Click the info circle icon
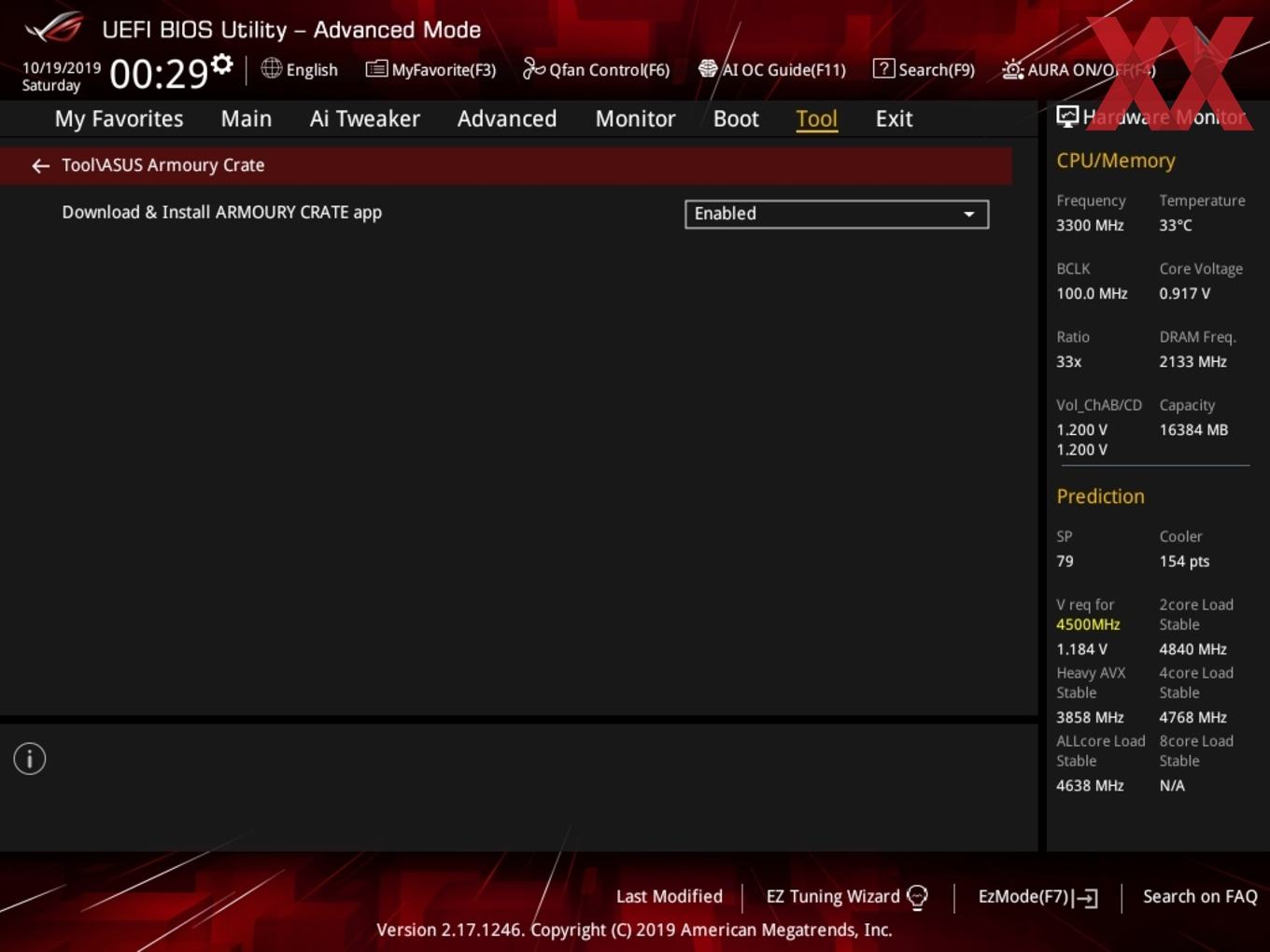Screen dimensions: 1270x952 [x=30, y=759]
